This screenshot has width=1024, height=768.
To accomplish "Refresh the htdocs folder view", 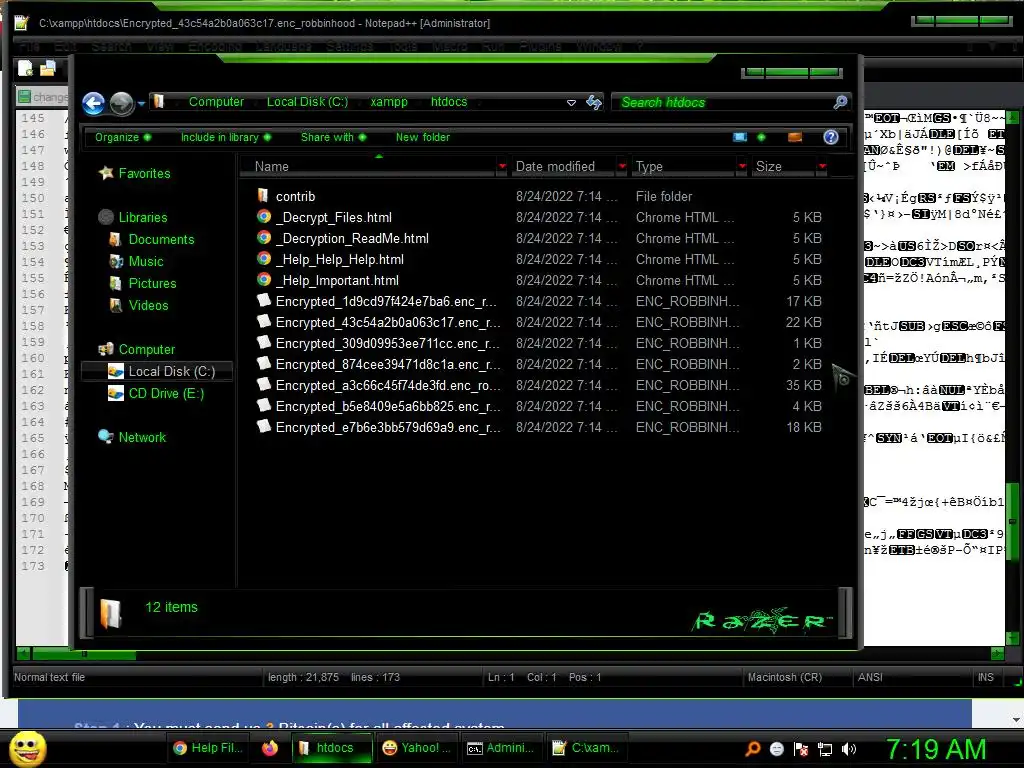I will coord(594,102).
